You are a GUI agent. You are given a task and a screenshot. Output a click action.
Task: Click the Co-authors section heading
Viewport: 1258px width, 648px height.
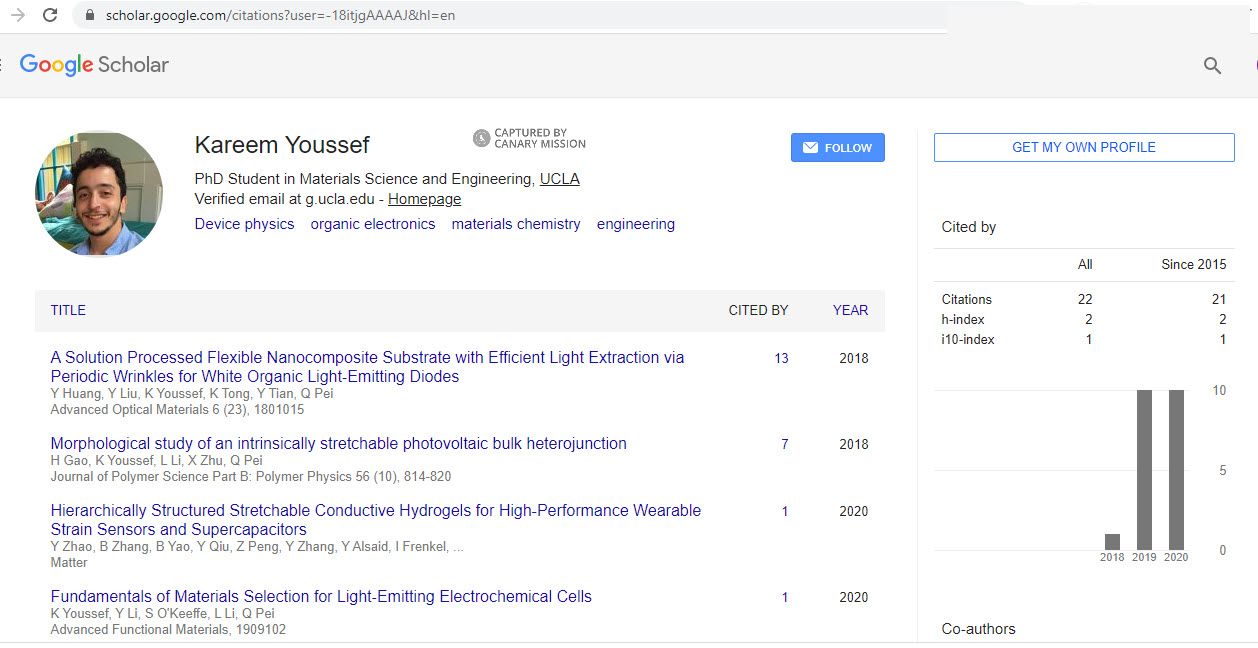(978, 629)
